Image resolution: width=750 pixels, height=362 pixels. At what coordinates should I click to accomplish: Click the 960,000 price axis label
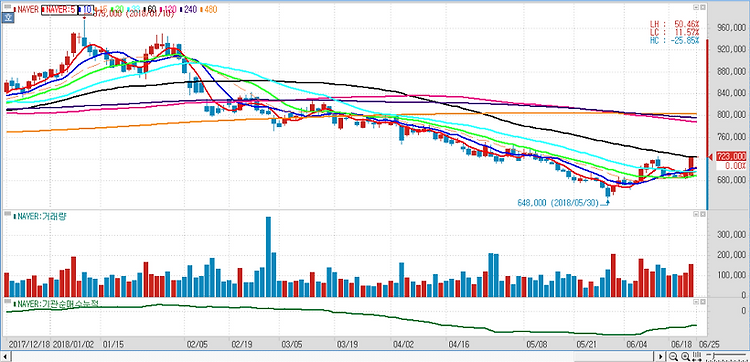pyautogui.click(x=732, y=28)
